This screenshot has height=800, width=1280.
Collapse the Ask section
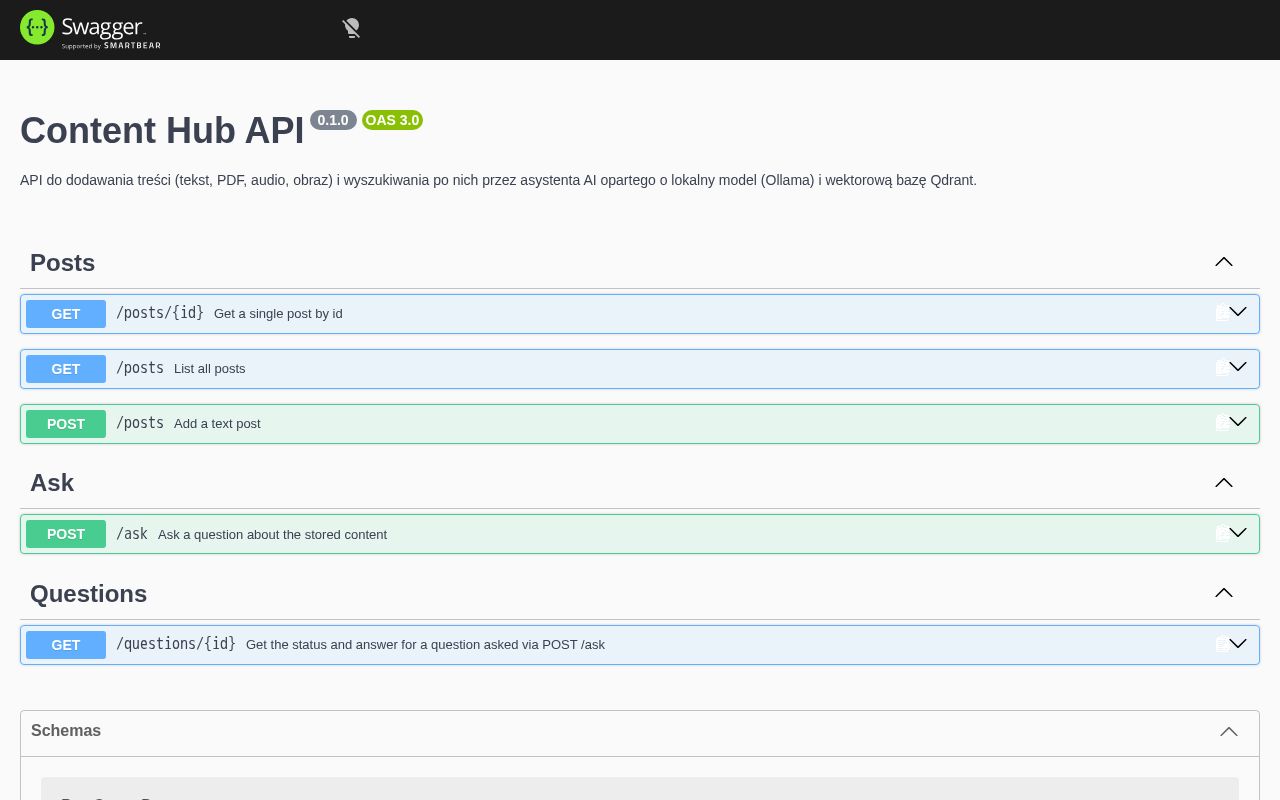(1224, 483)
